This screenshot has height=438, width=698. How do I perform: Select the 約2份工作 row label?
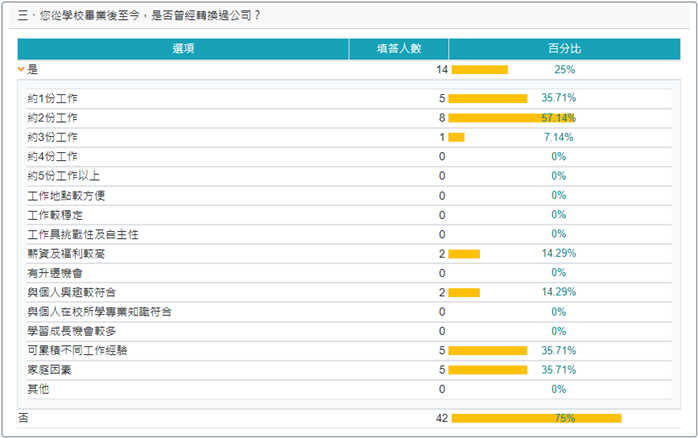(x=53, y=118)
